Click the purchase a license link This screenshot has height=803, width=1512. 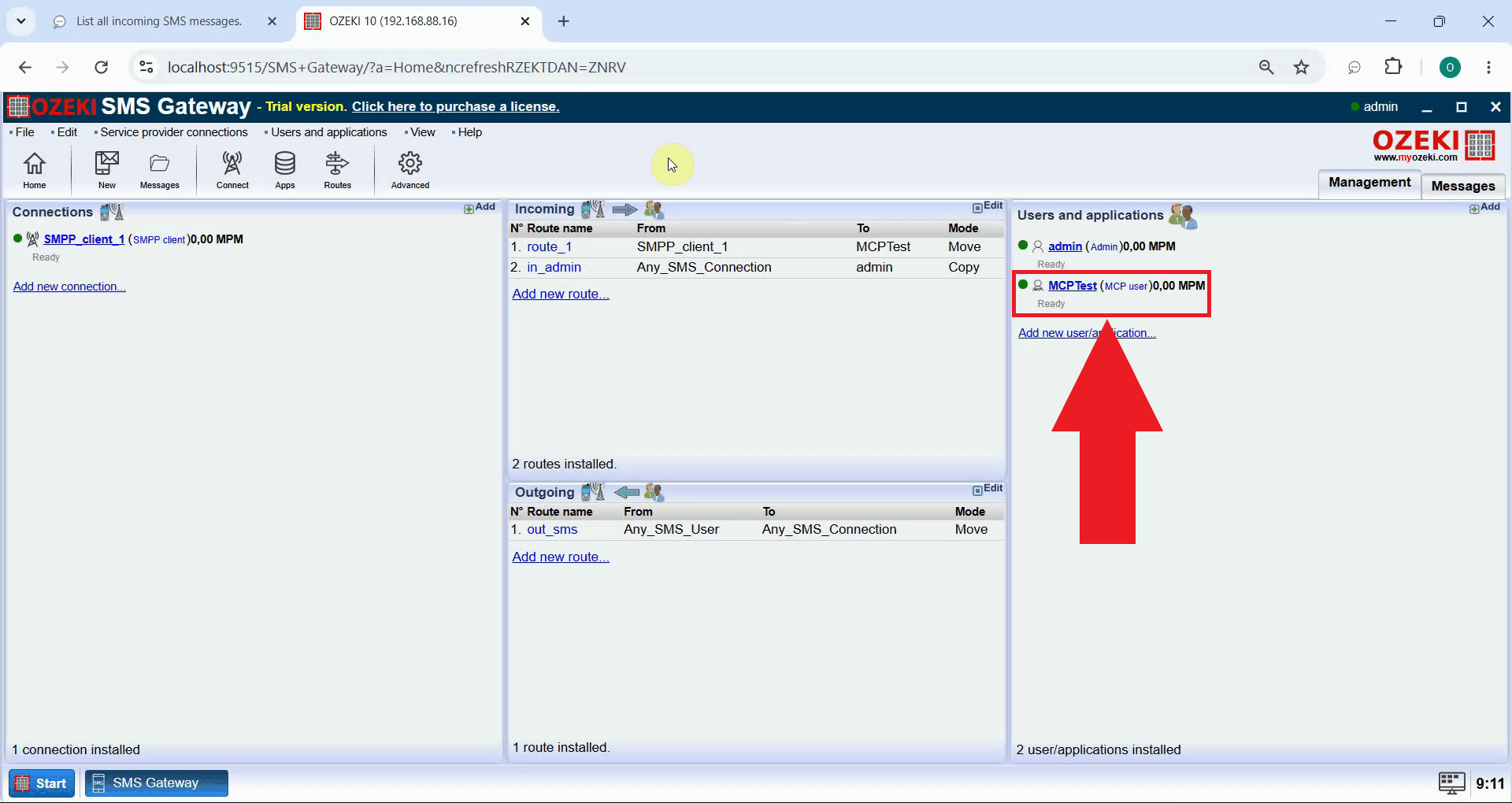coord(455,107)
